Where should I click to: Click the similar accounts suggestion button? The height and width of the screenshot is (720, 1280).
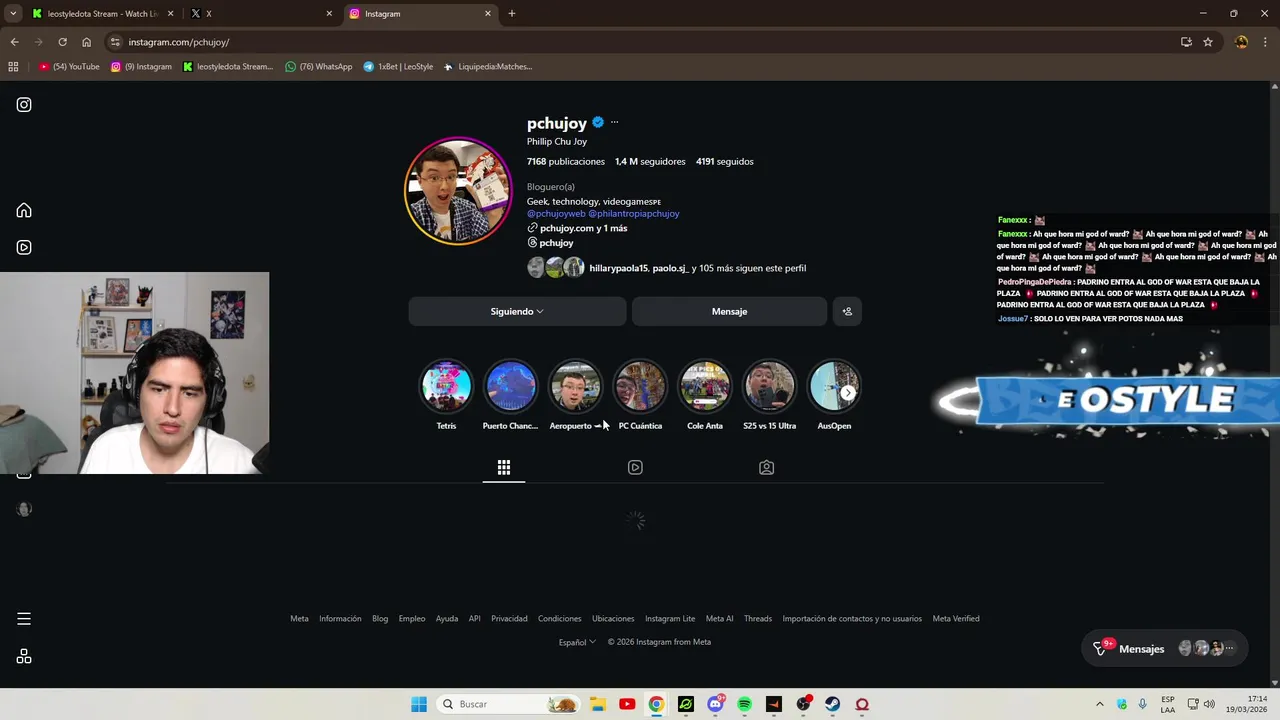[x=847, y=311]
